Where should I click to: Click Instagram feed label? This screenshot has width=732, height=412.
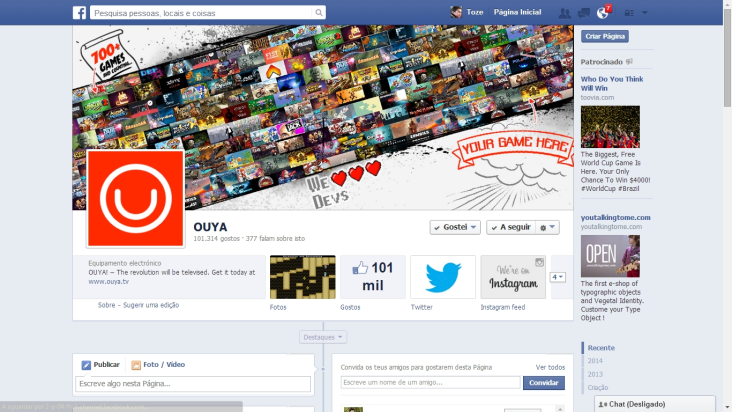coord(503,307)
